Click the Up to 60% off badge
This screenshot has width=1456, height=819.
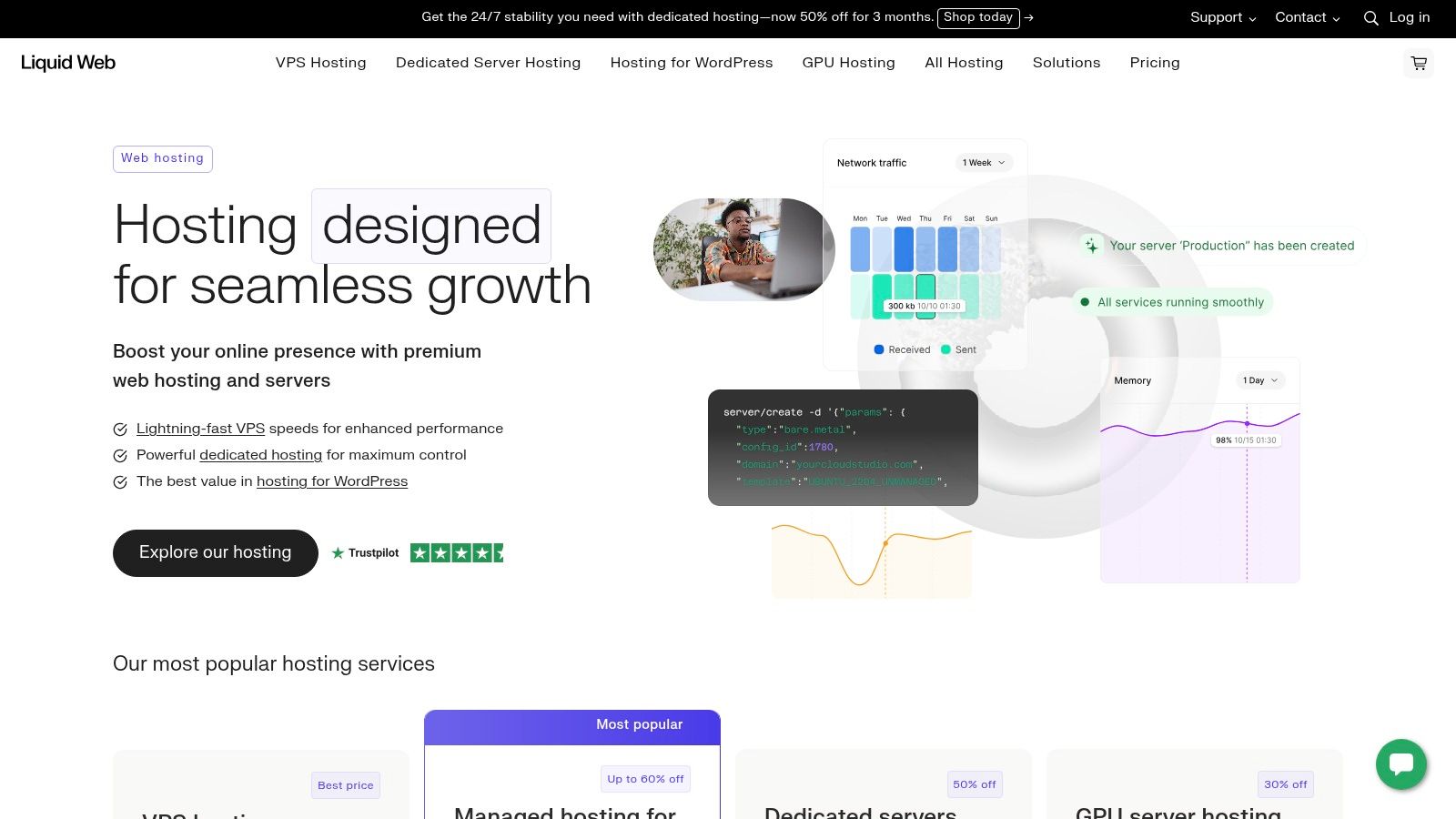pos(645,779)
